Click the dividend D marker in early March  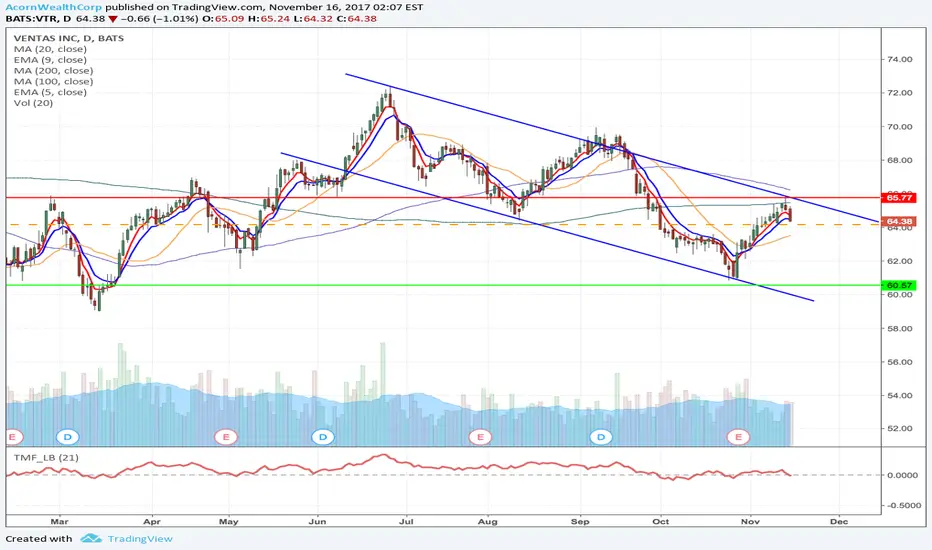(x=68, y=437)
